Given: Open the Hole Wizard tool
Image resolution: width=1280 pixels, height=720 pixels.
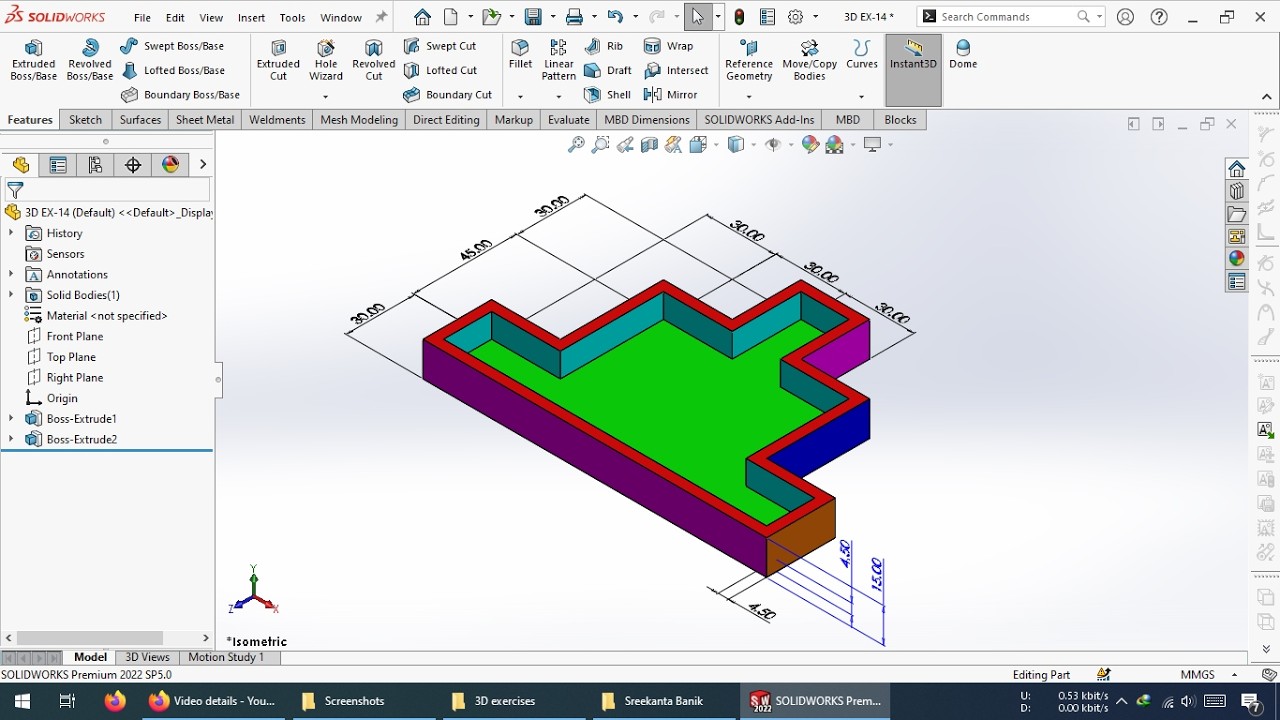Looking at the screenshot, I should 326,60.
